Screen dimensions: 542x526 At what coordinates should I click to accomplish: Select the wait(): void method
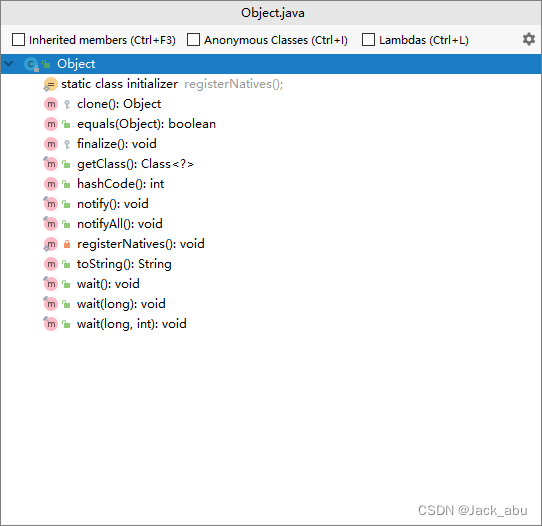[108, 284]
